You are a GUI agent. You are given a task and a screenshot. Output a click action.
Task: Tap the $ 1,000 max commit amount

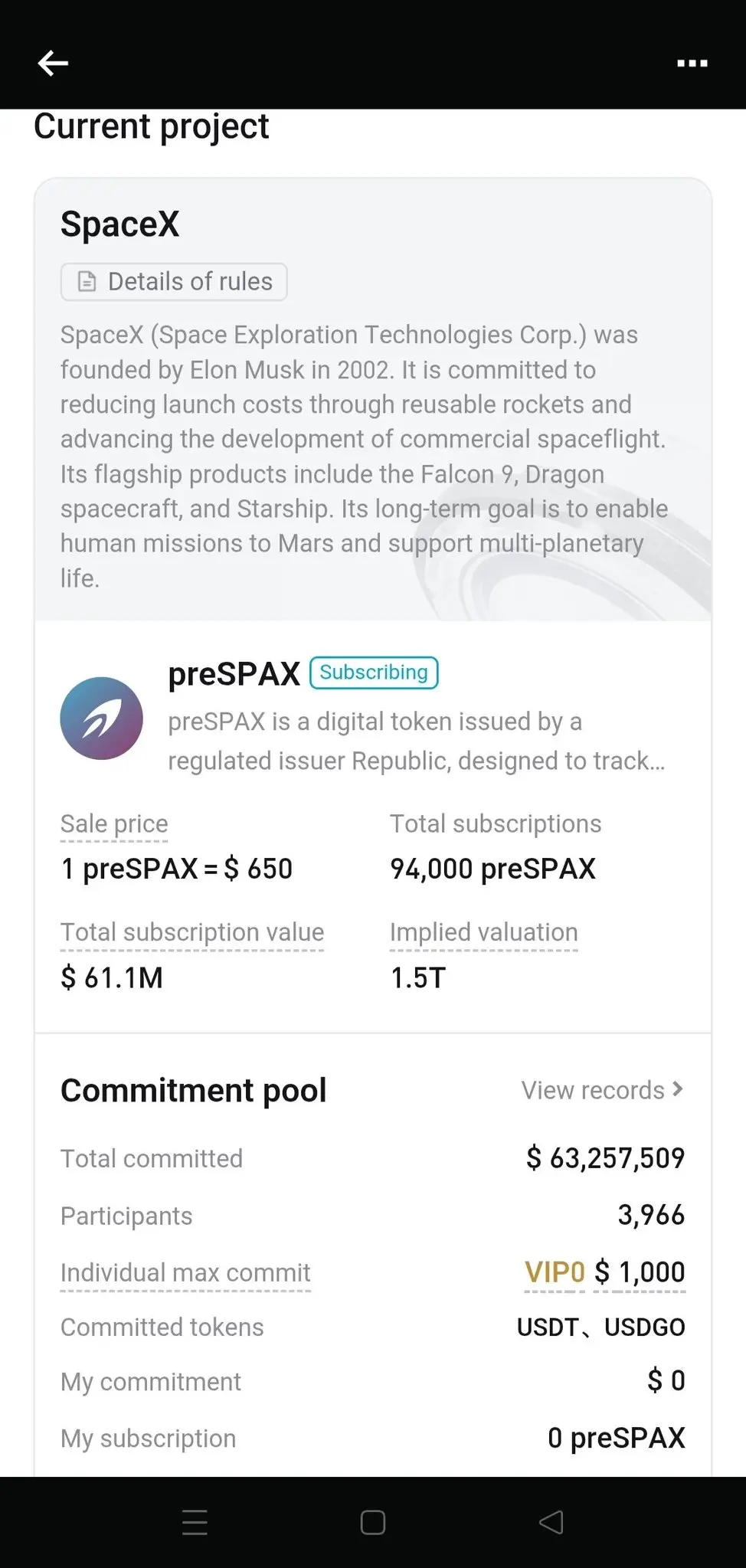coord(640,1272)
